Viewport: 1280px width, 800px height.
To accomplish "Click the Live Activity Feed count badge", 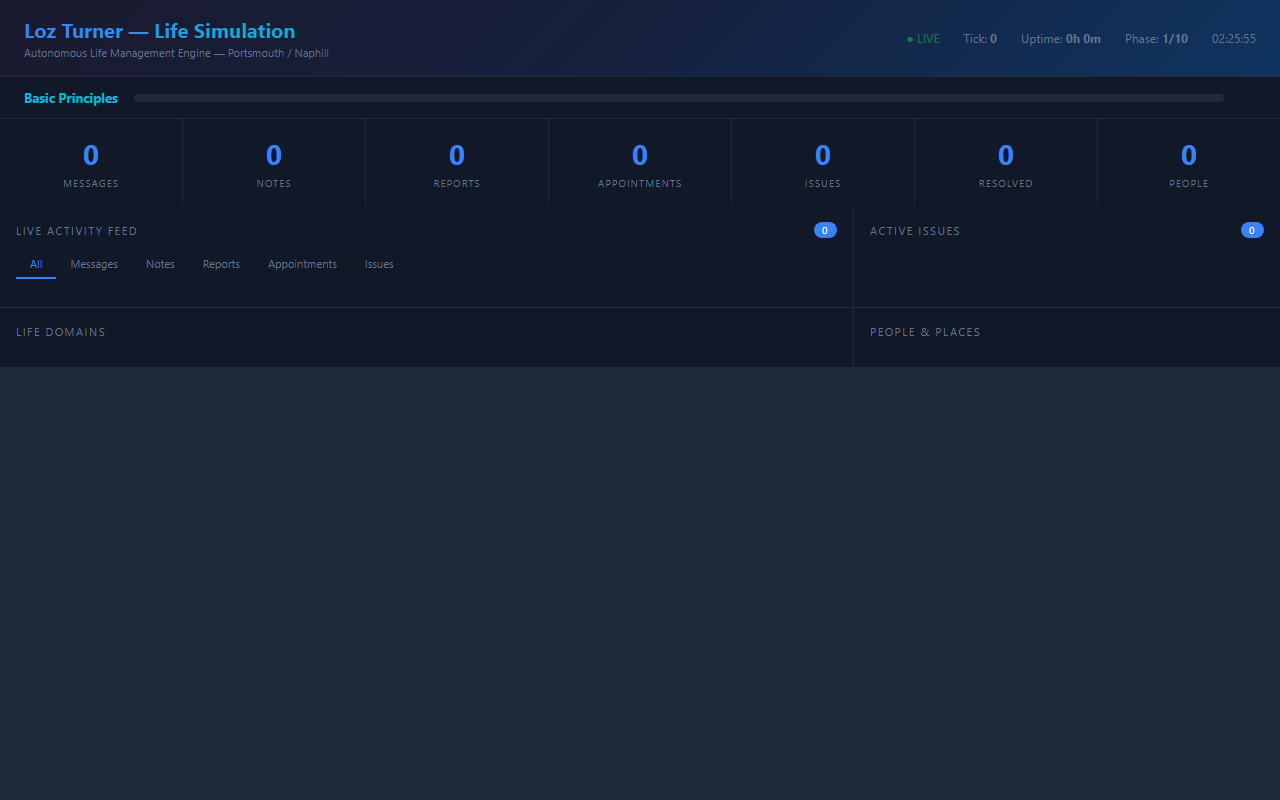I will click(825, 231).
